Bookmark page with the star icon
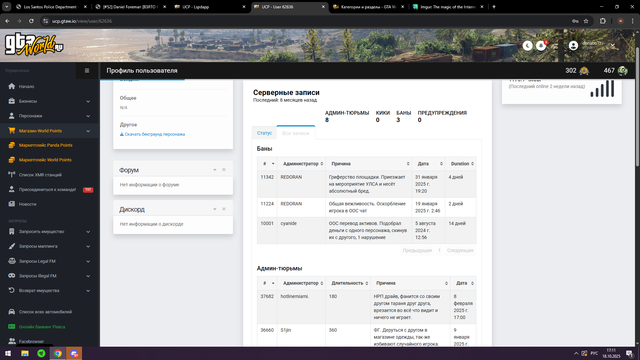 click(x=586, y=21)
